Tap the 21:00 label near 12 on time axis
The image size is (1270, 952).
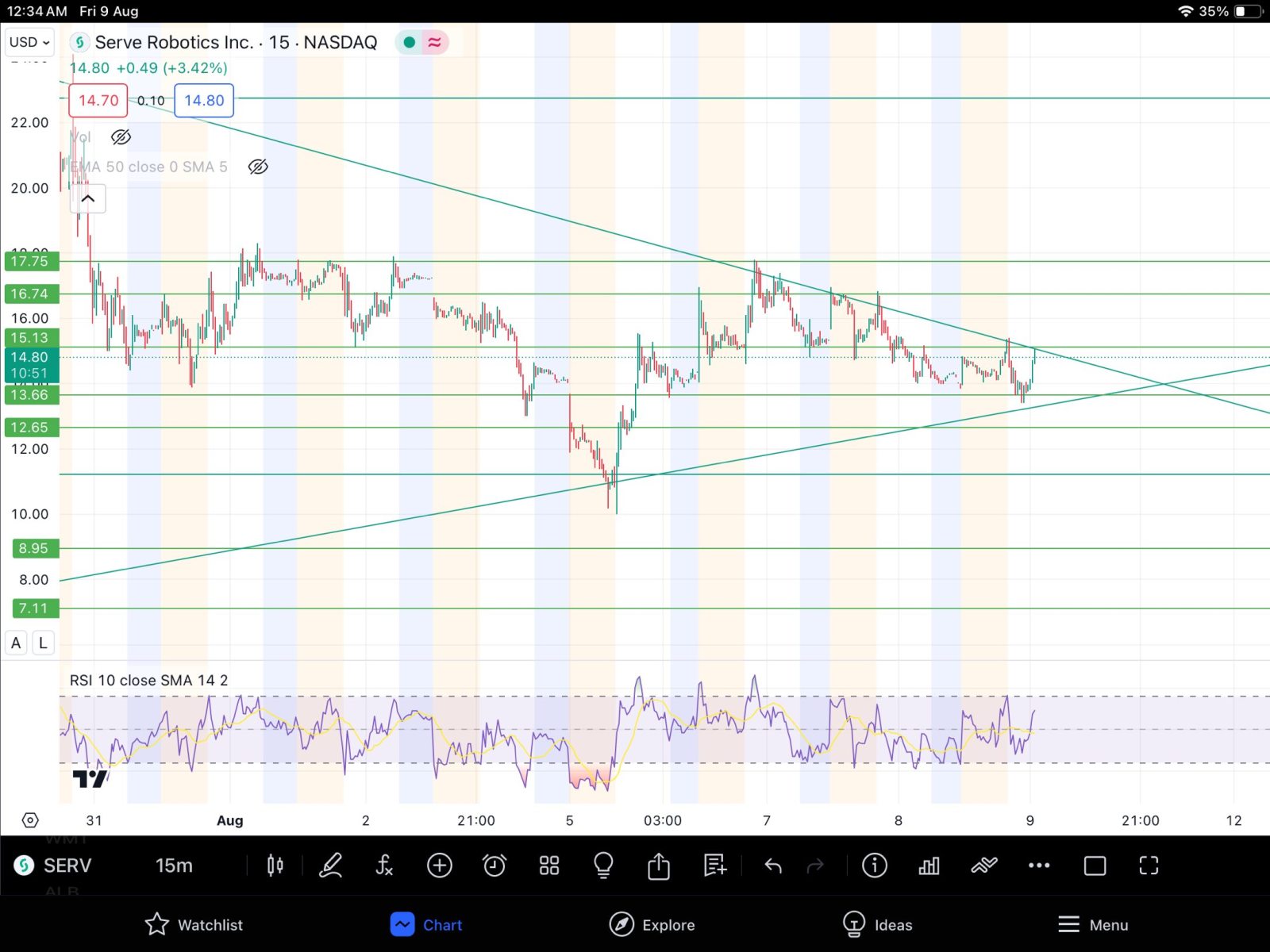(1140, 820)
